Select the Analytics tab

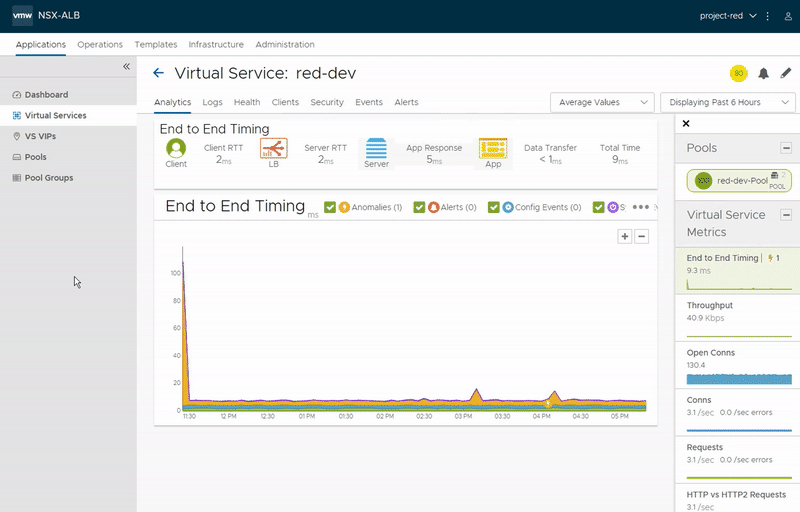(172, 102)
